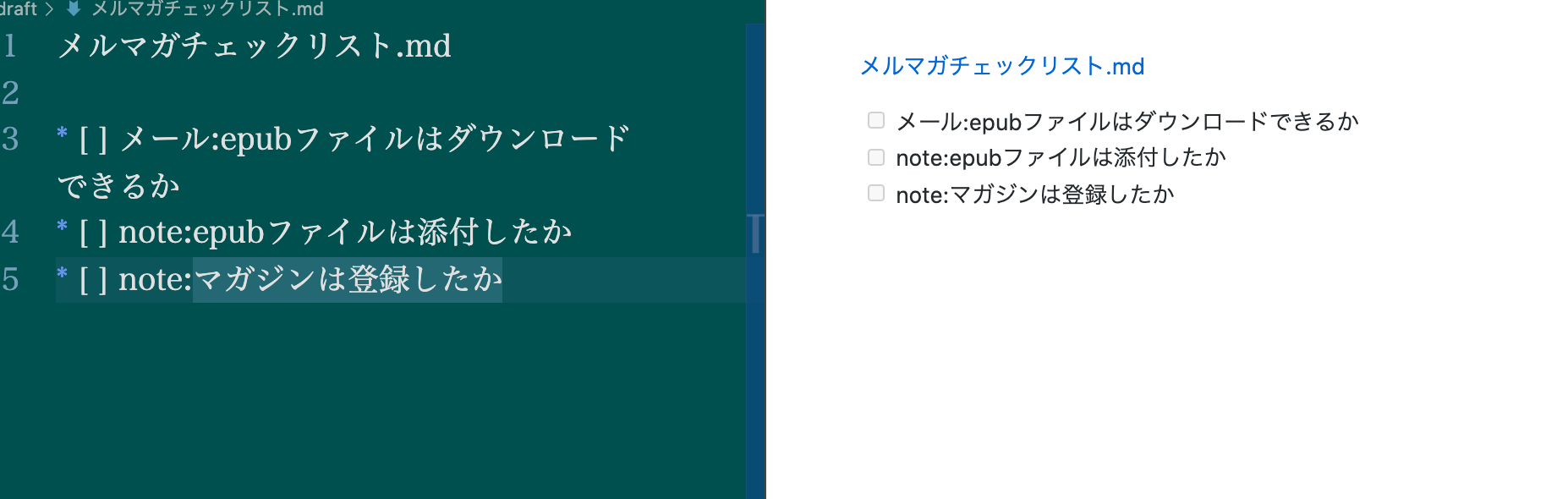Click the wrapped text できるか in editor
This screenshot has height=499, width=1568.
coord(119,186)
